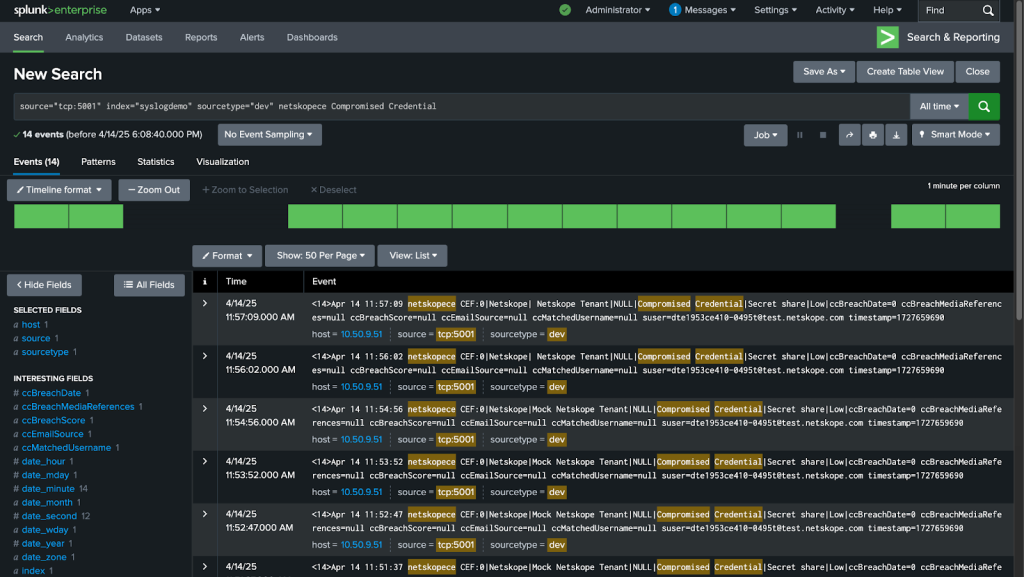The width and height of the screenshot is (1024, 577).
Task: Click the search query input field
Action: [461, 106]
